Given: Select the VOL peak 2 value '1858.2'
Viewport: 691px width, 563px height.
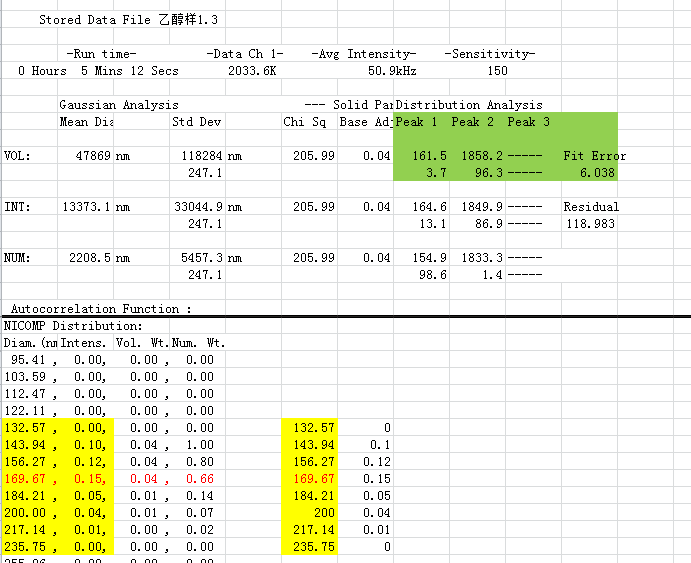Looking at the screenshot, I should point(482,156).
